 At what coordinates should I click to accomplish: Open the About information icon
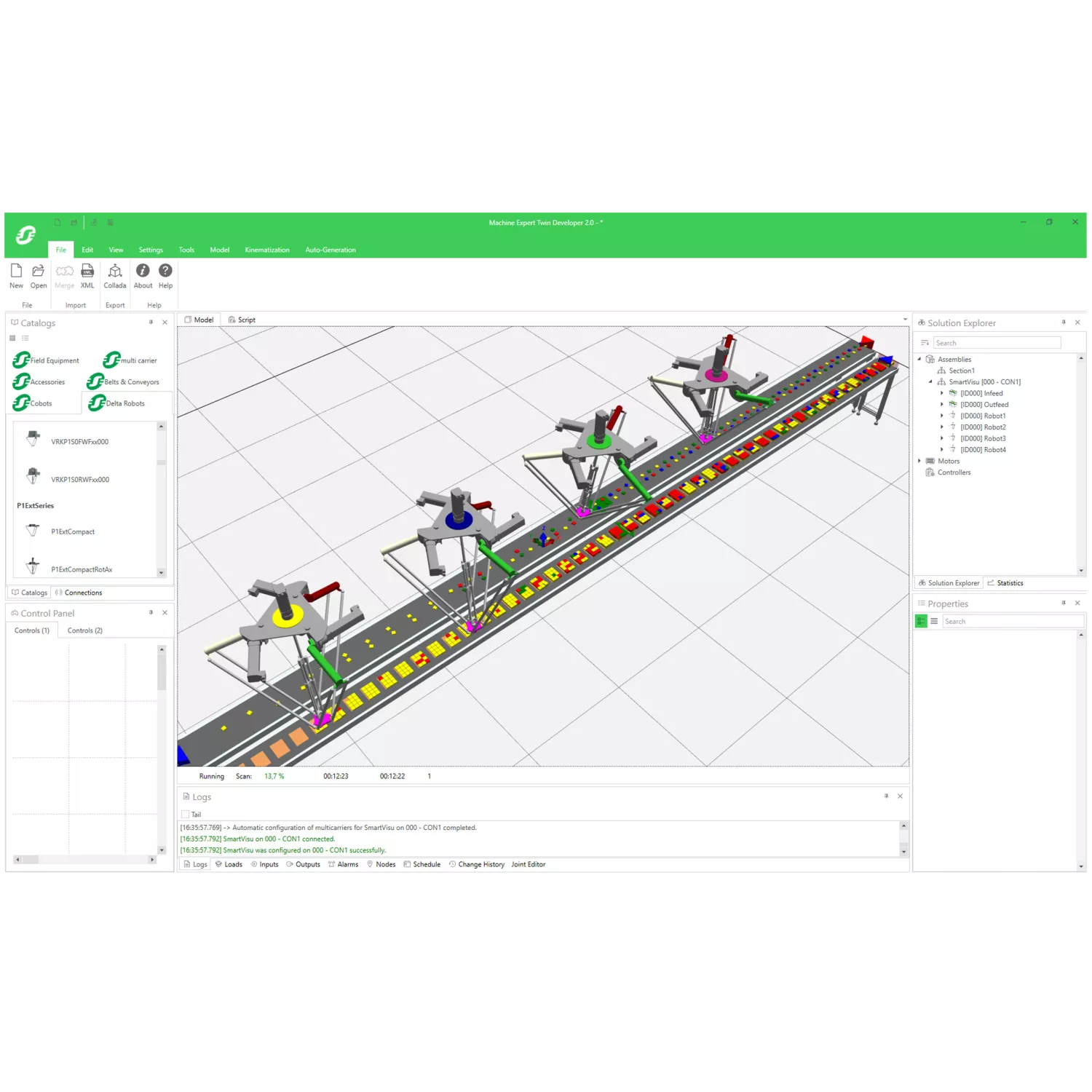click(x=143, y=272)
